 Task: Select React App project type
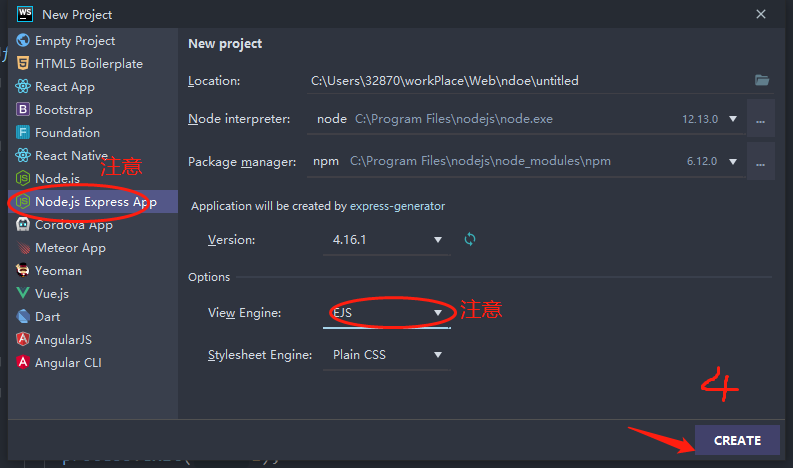[93, 87]
